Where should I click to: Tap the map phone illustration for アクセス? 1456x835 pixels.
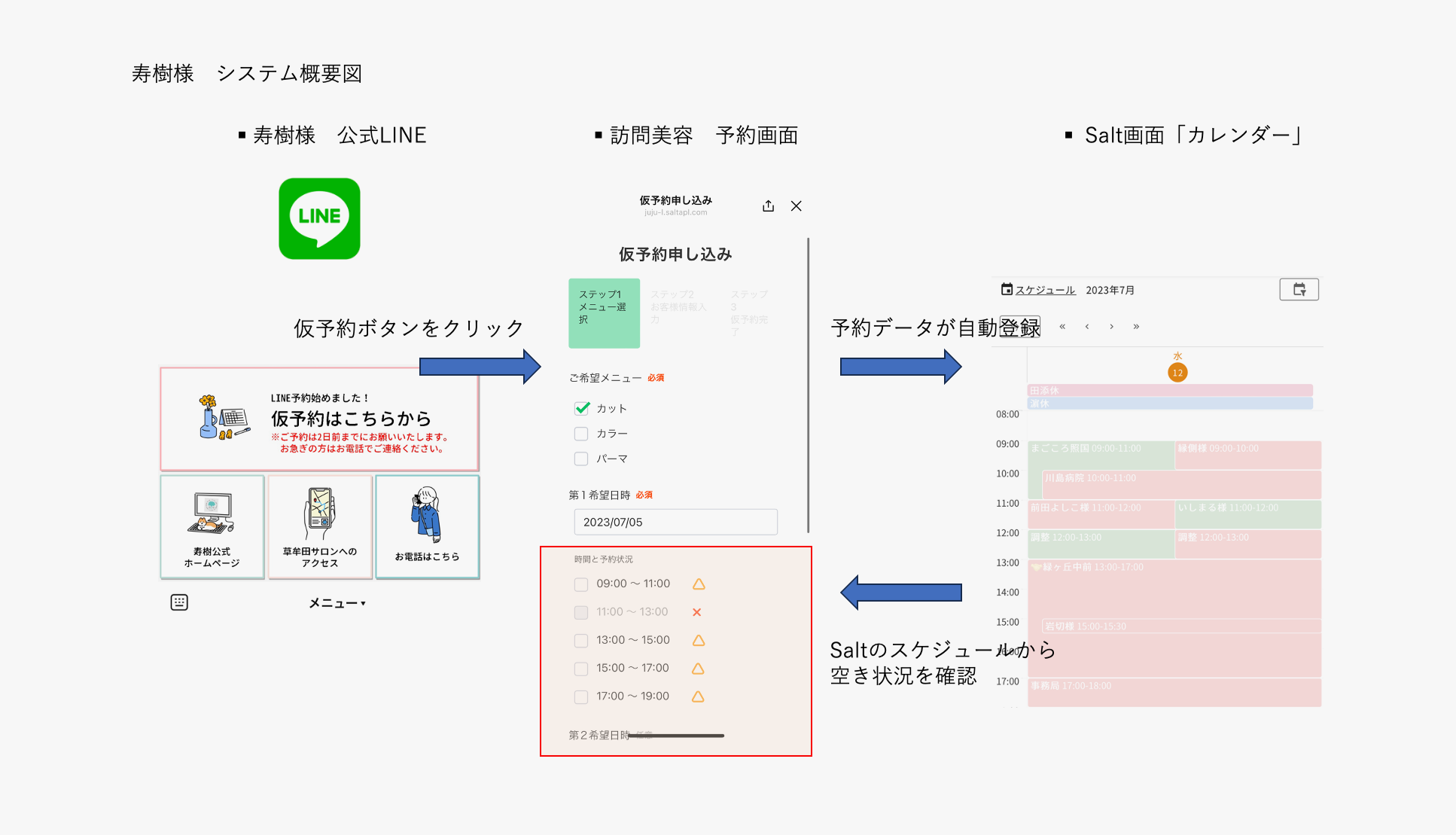click(320, 513)
